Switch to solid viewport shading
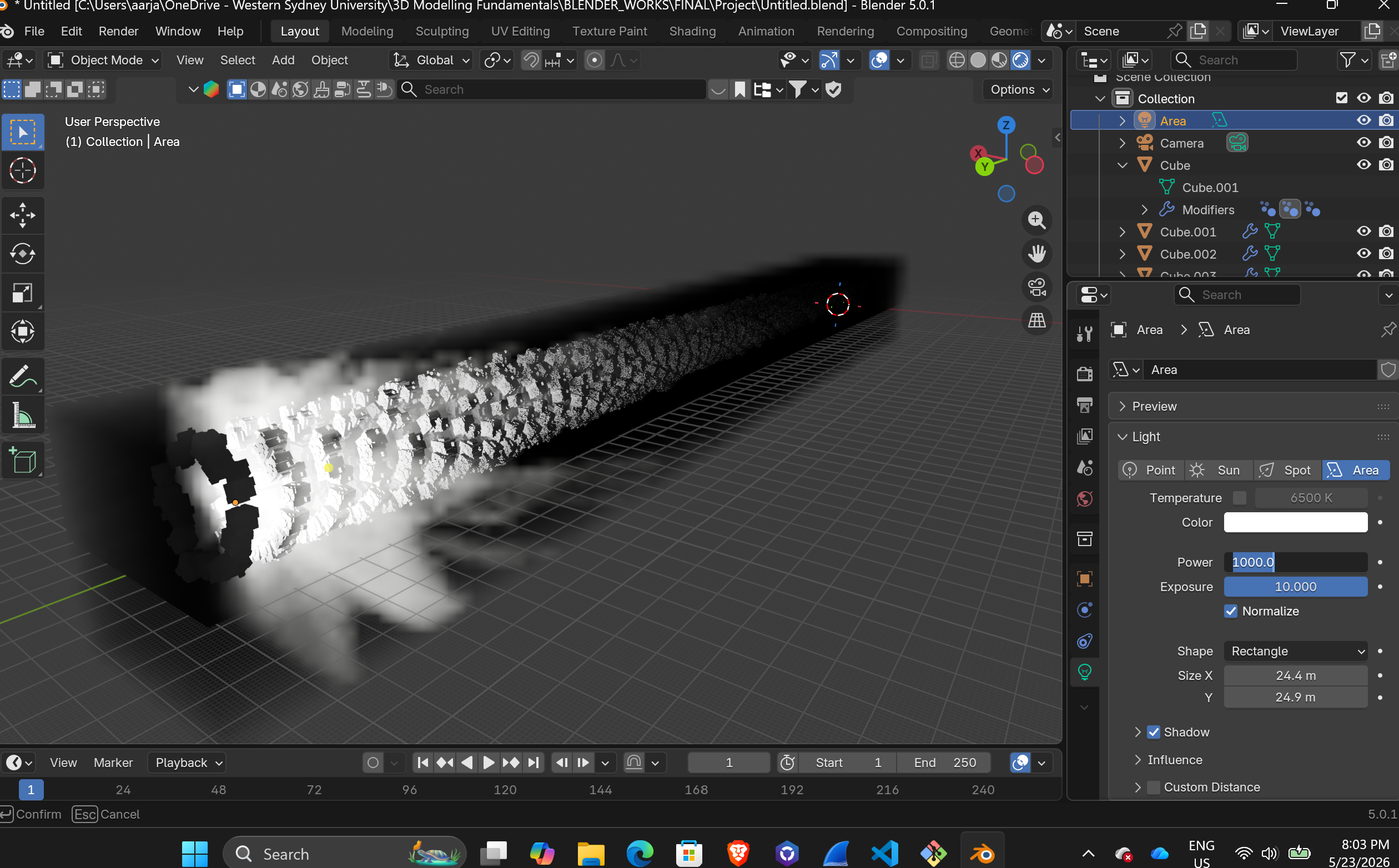 [x=978, y=60]
